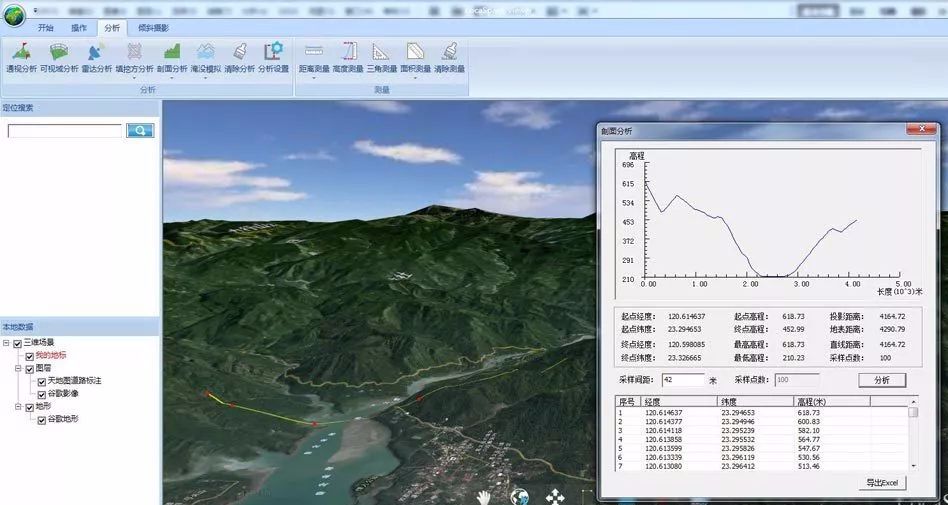948x505 pixels.
Task: Click the 采样间距 input field
Action: [683, 380]
